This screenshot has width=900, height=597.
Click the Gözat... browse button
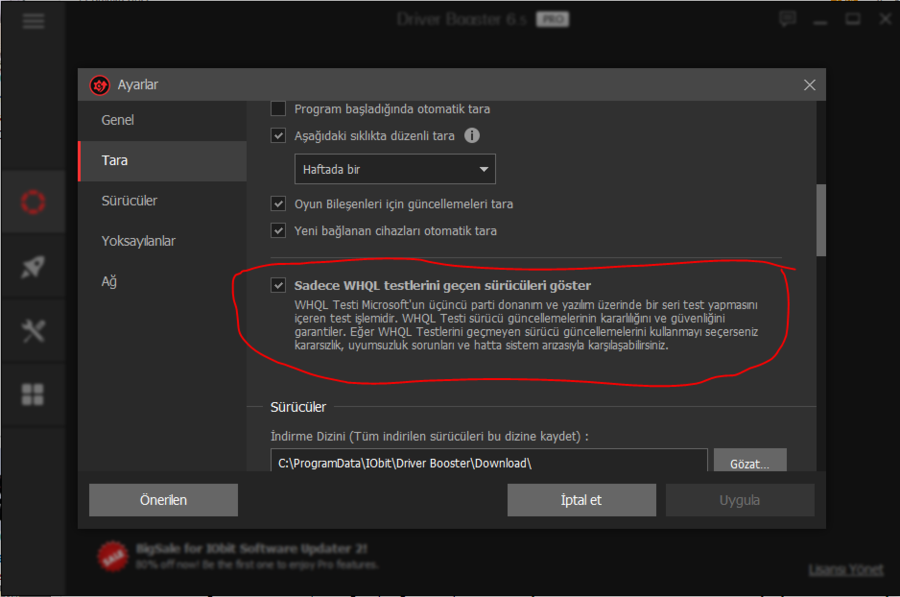tap(750, 461)
